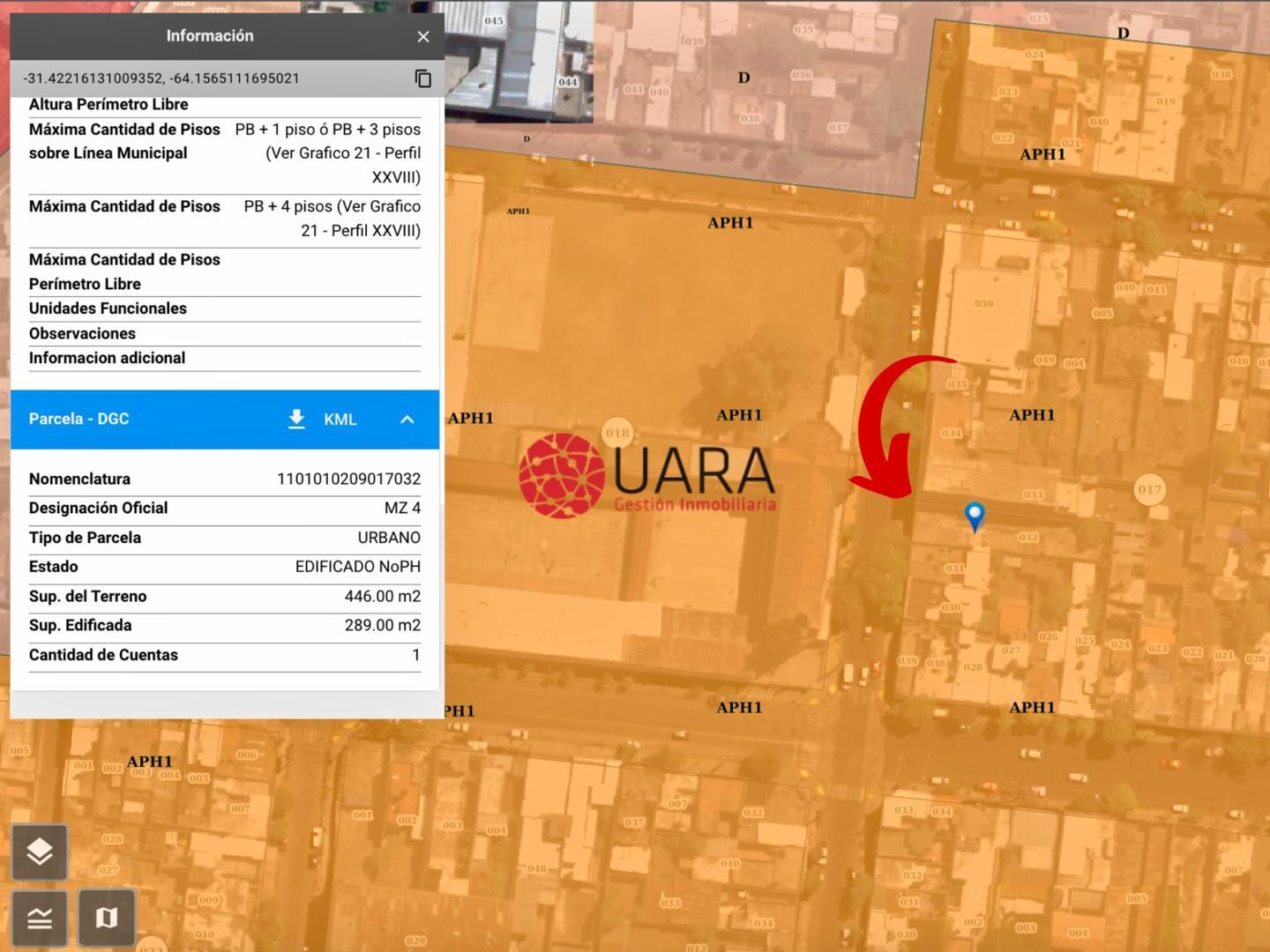Screen dimensions: 1270x952
Task: Click the block 017 circle label
Action: (x=1149, y=489)
